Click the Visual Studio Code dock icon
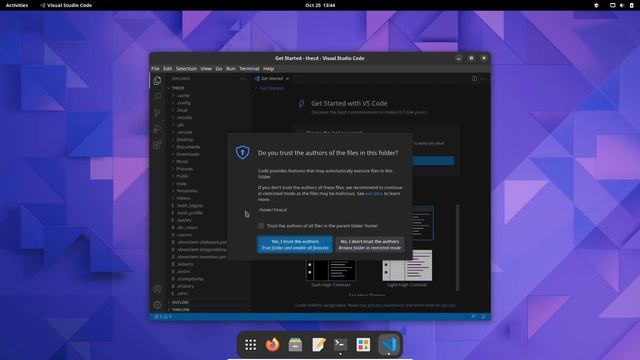Image resolution: width=640 pixels, height=360 pixels. click(389, 344)
